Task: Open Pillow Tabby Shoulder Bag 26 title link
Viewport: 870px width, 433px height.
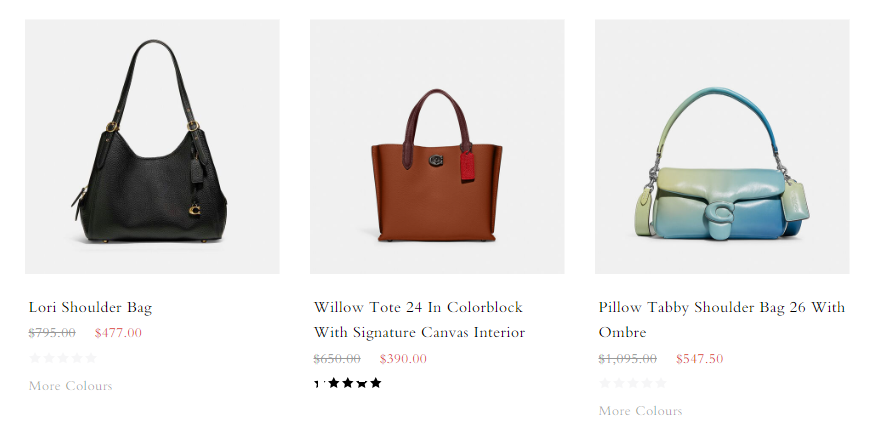Action: [721, 320]
